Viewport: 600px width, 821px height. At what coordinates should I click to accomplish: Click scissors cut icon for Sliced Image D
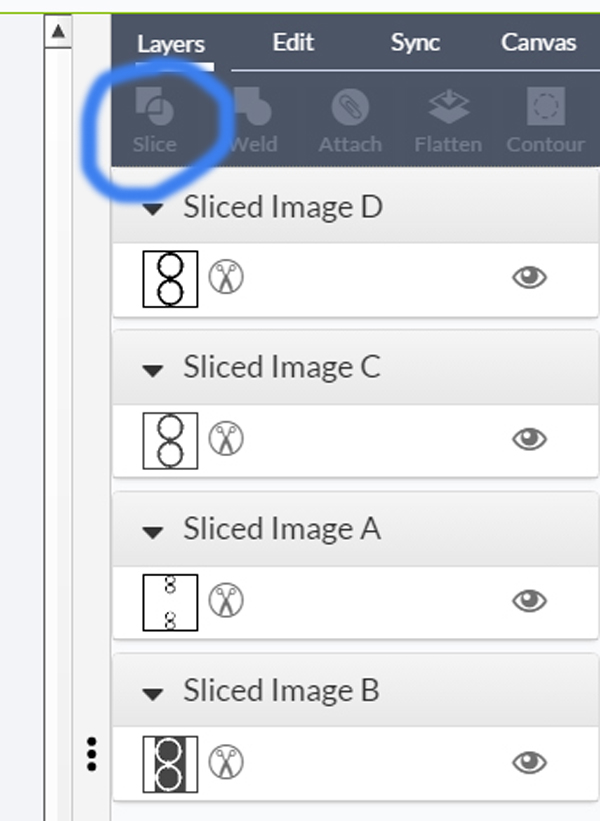(226, 277)
